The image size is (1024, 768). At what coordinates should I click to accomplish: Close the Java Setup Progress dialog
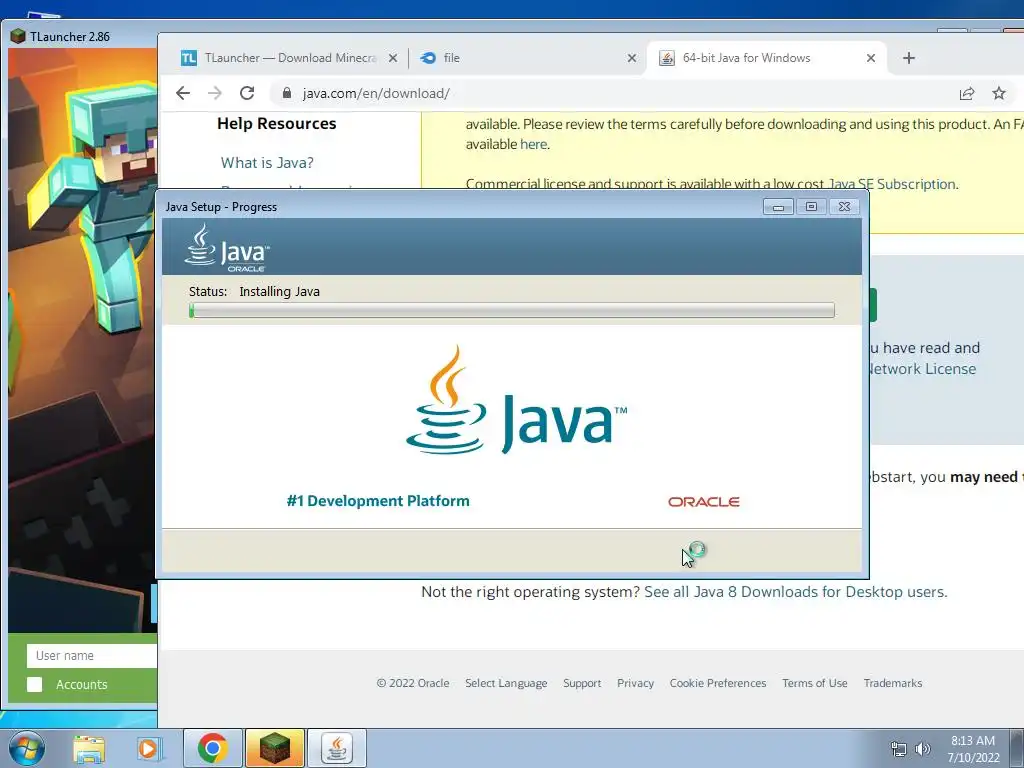[x=844, y=207]
